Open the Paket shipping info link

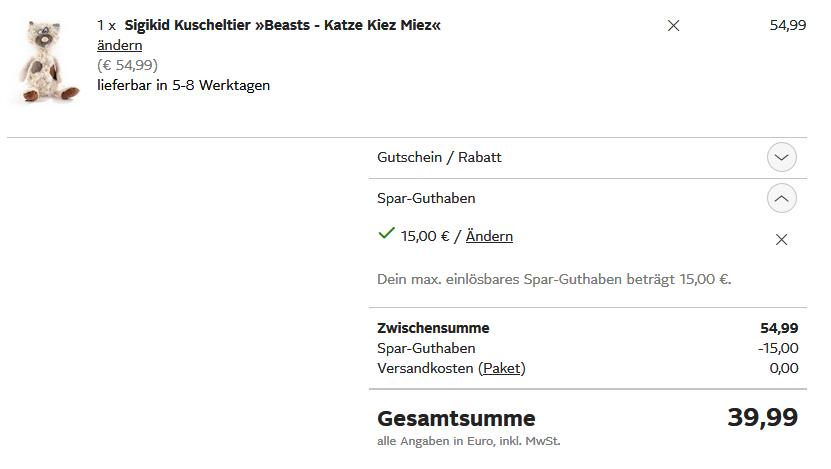pos(502,368)
